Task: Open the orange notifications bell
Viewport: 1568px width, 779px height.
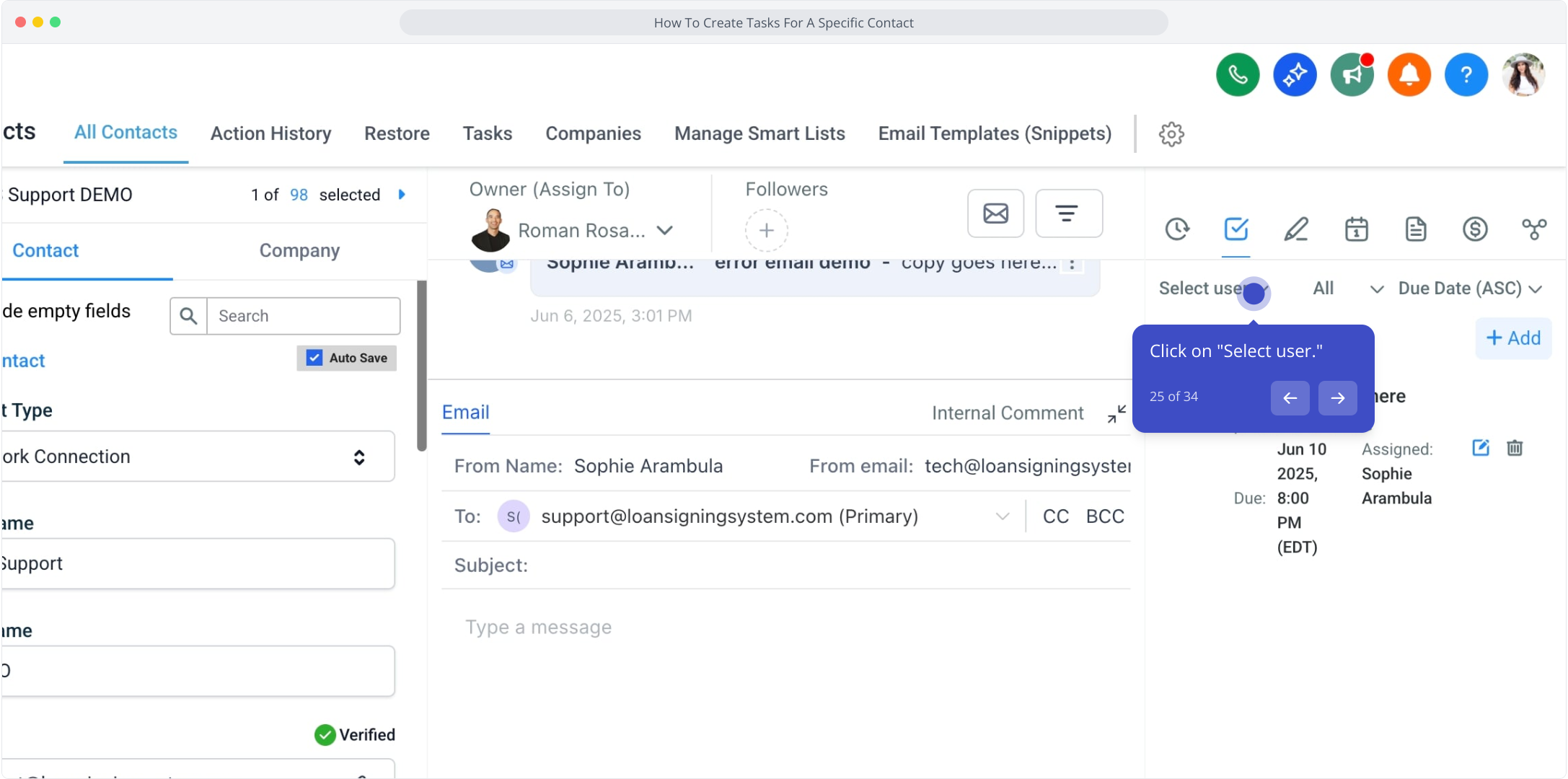Action: point(1409,74)
